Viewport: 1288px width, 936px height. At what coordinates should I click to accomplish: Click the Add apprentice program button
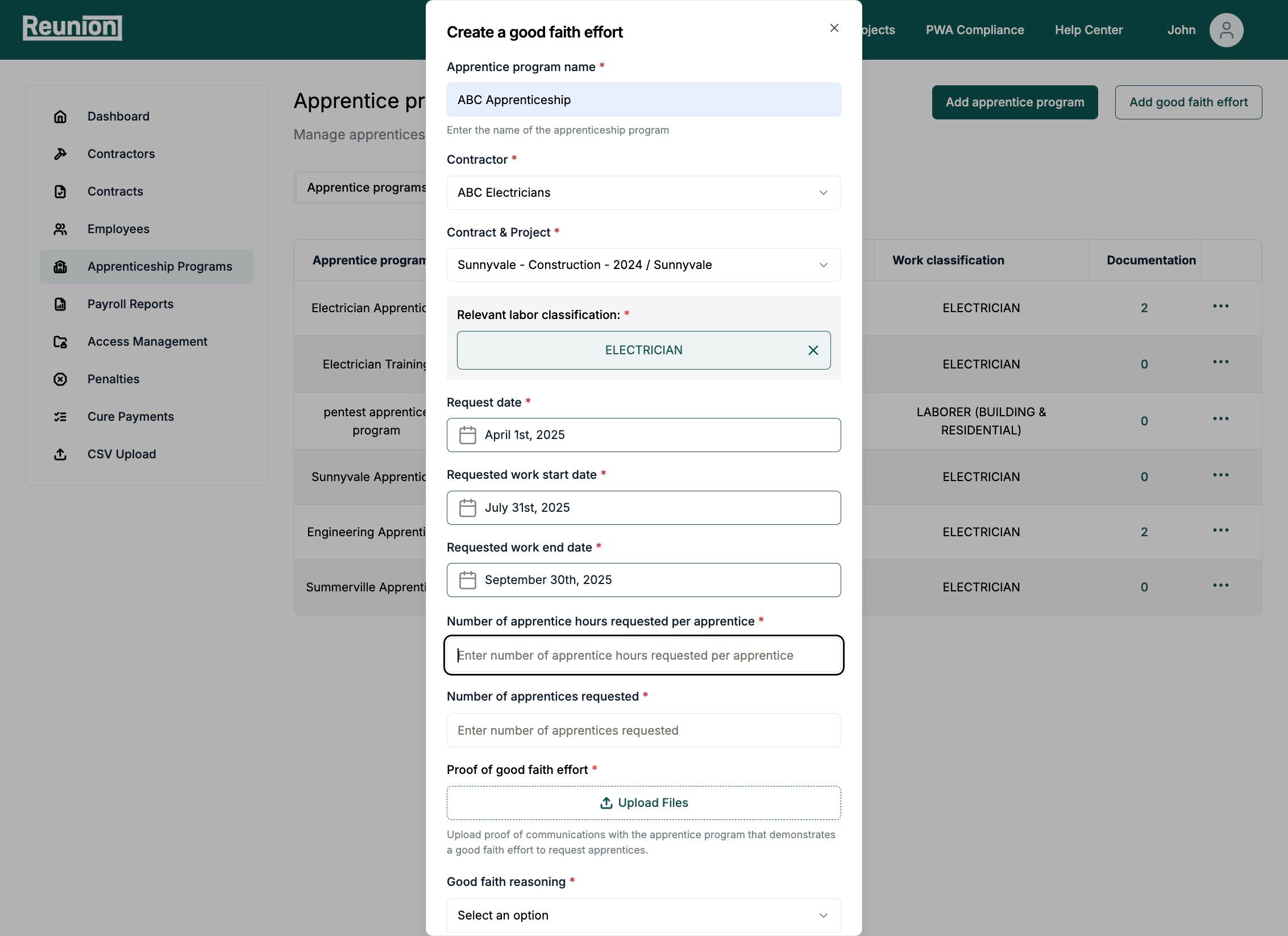[x=1015, y=102]
